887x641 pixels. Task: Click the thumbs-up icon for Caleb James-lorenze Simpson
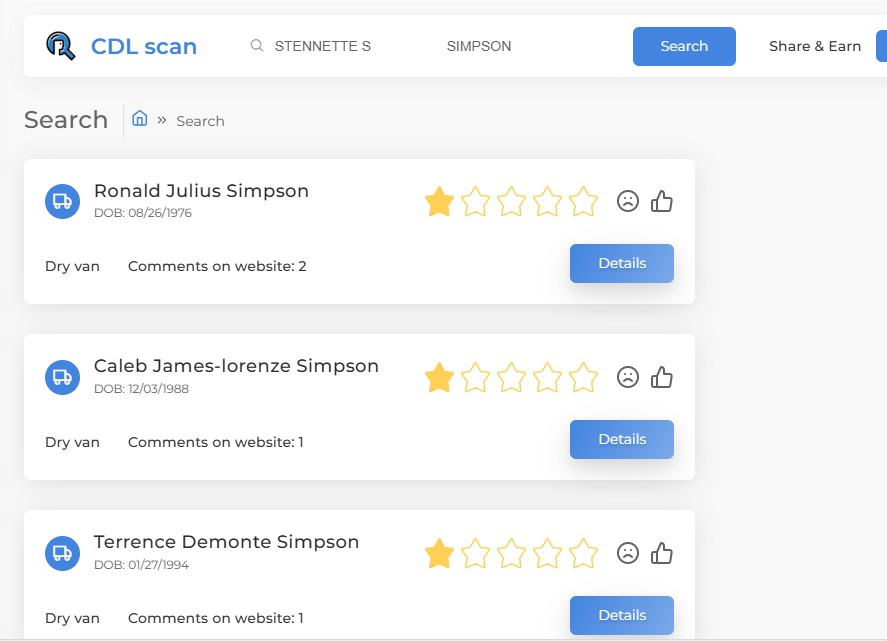coord(661,377)
